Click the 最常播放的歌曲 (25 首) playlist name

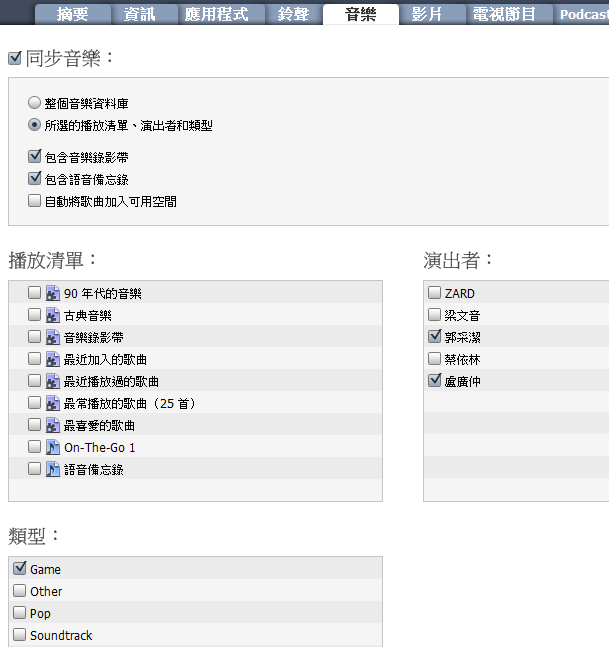130,404
